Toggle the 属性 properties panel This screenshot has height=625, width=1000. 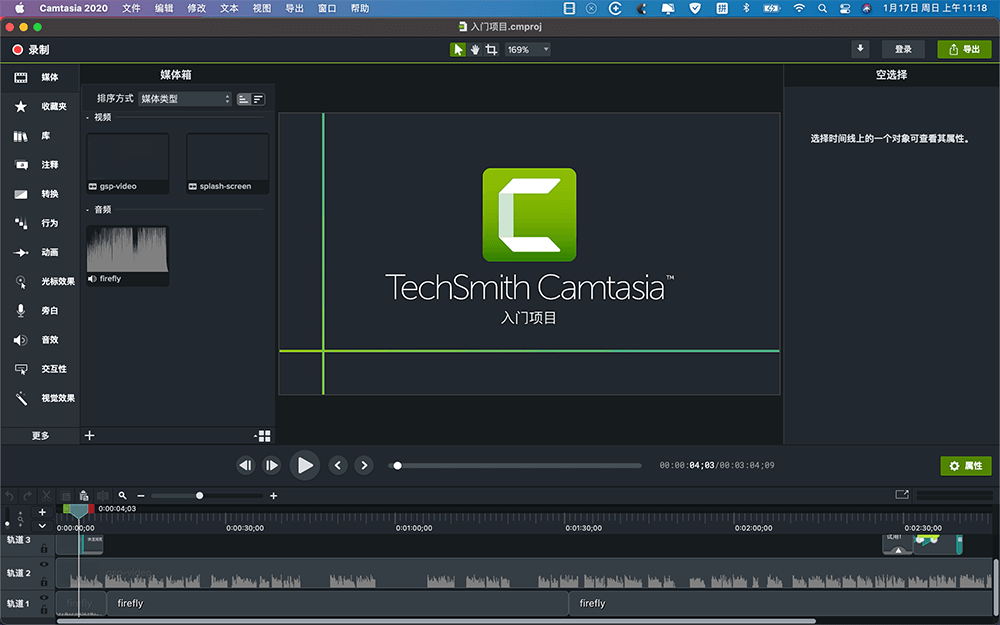[966, 466]
